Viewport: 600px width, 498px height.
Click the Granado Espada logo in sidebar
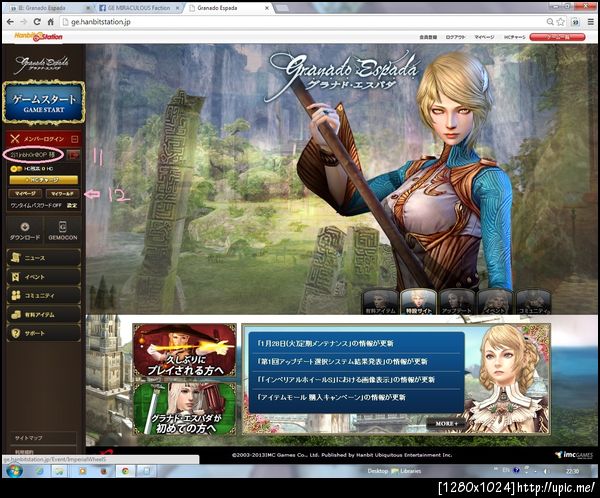(x=42, y=64)
